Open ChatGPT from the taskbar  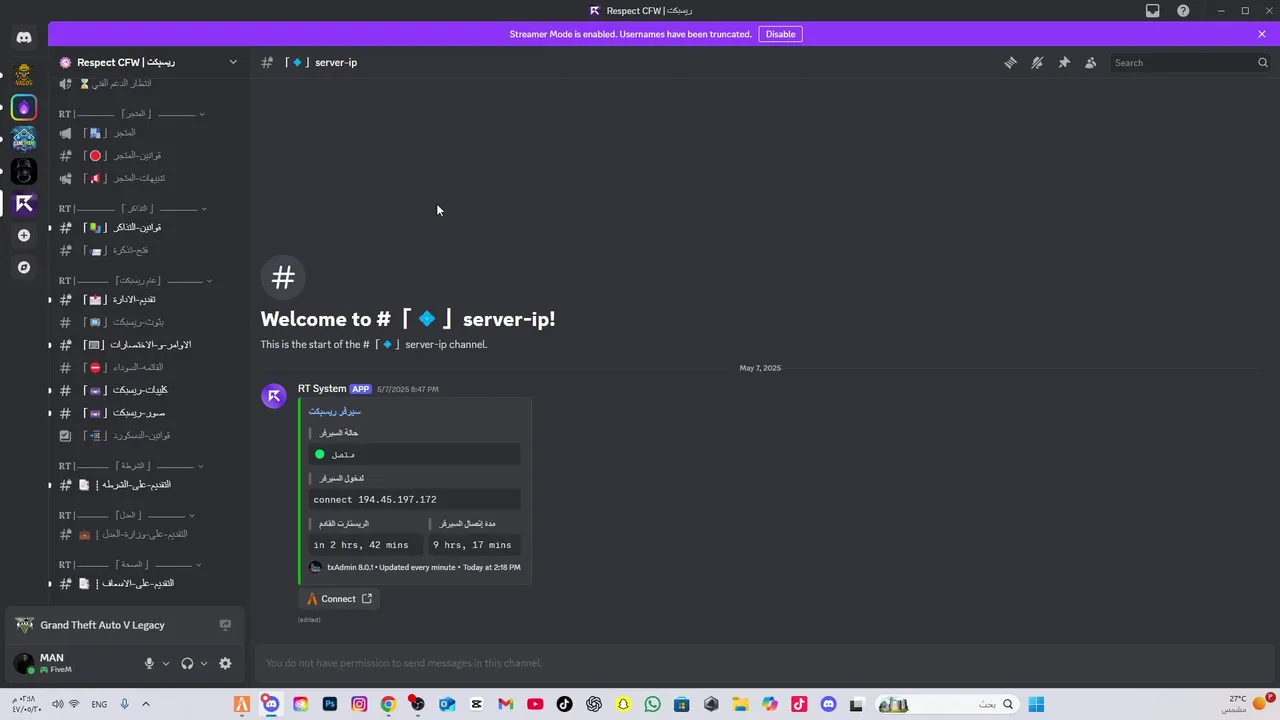(x=594, y=704)
